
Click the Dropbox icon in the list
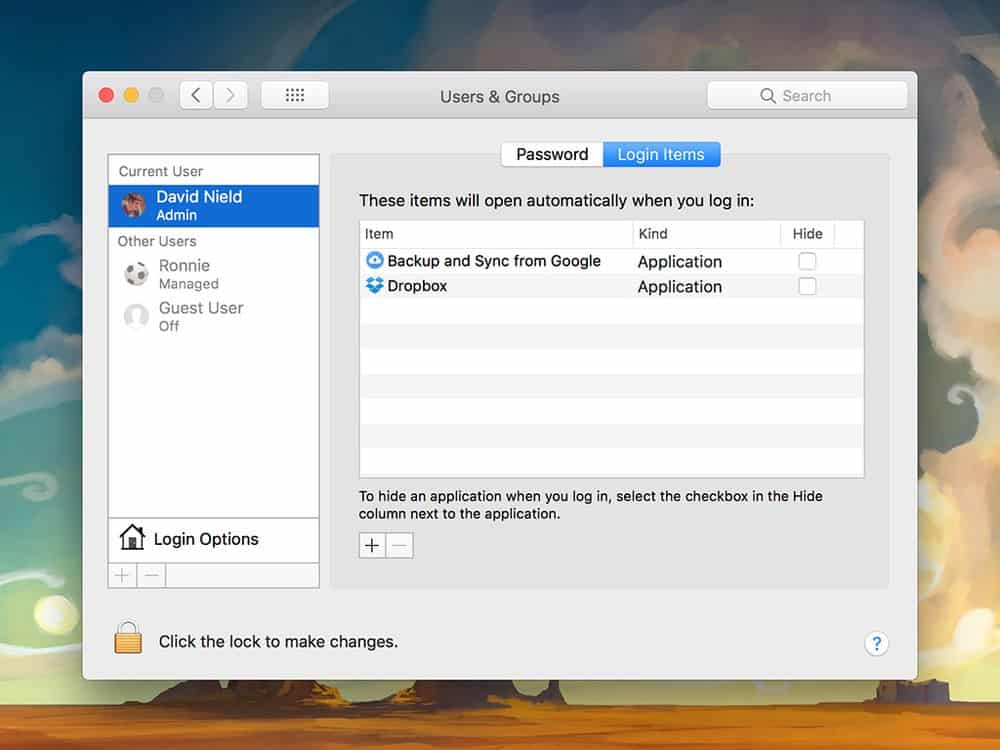[375, 286]
